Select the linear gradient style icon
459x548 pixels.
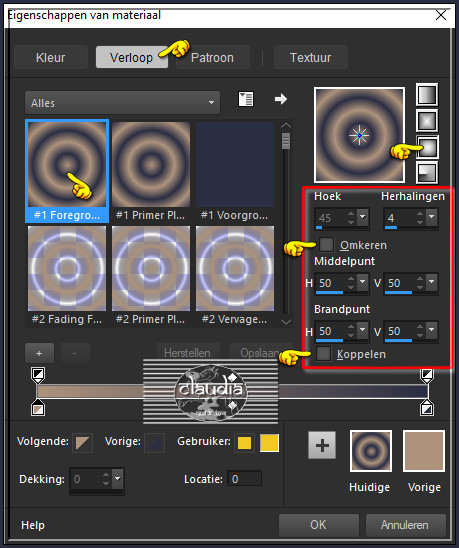tap(427, 95)
